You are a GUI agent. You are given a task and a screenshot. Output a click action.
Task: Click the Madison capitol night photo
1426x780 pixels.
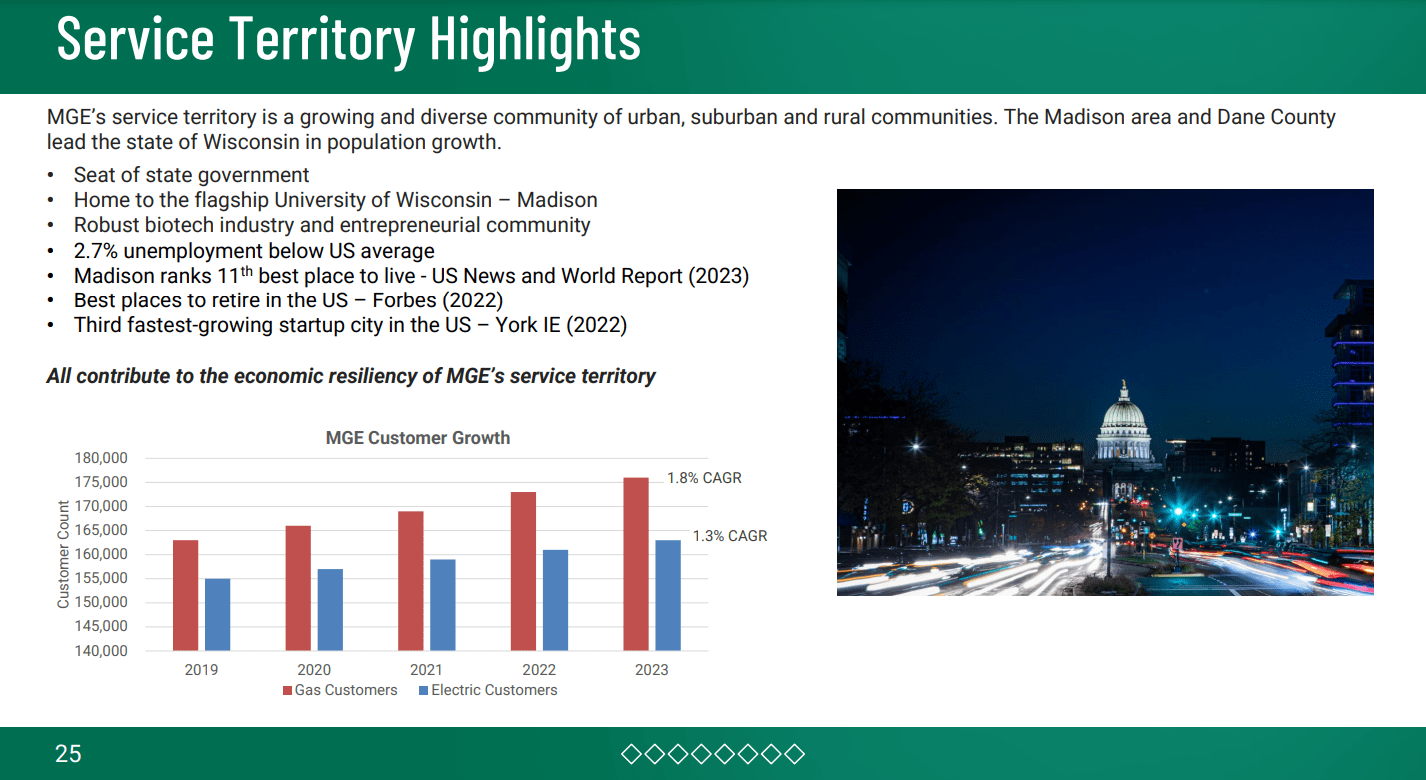1104,394
